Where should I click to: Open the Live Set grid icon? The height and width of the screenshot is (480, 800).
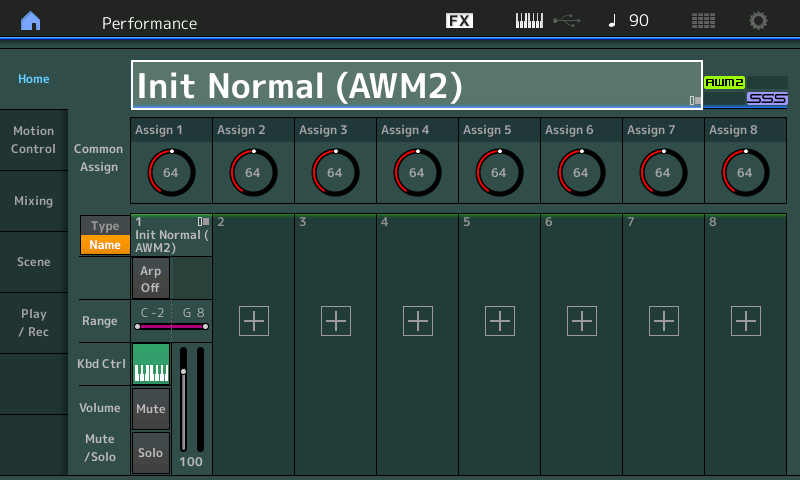pyautogui.click(x=704, y=21)
